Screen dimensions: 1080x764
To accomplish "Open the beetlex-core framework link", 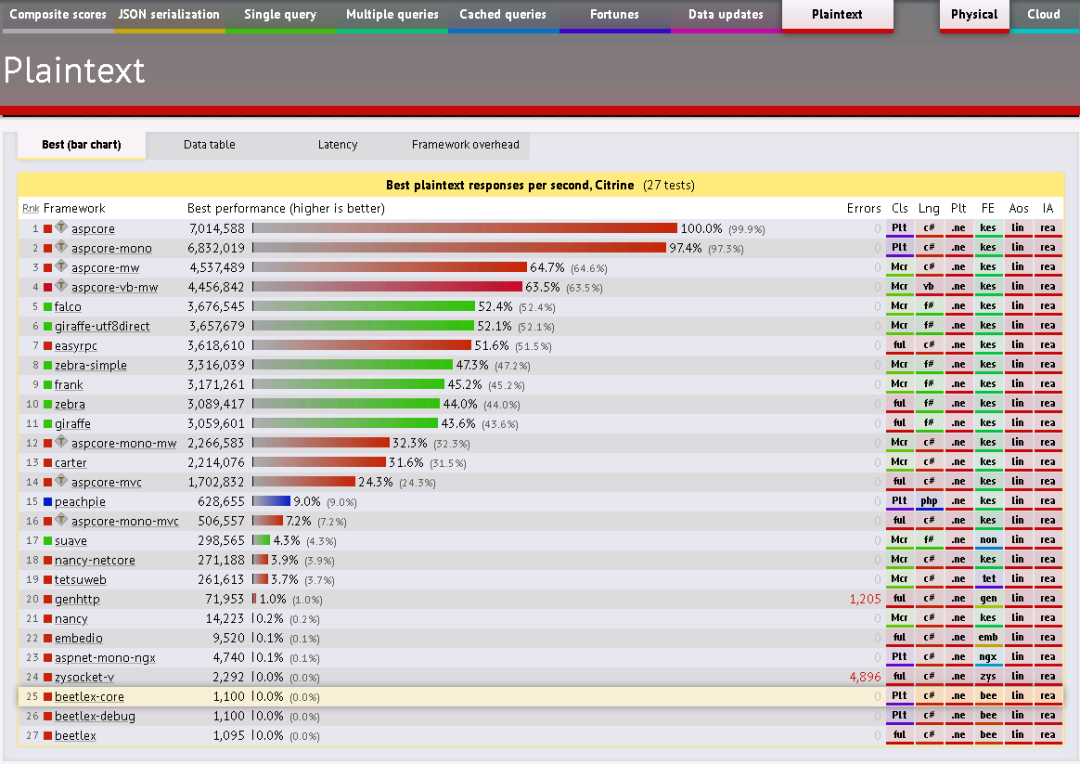I will 90,697.
